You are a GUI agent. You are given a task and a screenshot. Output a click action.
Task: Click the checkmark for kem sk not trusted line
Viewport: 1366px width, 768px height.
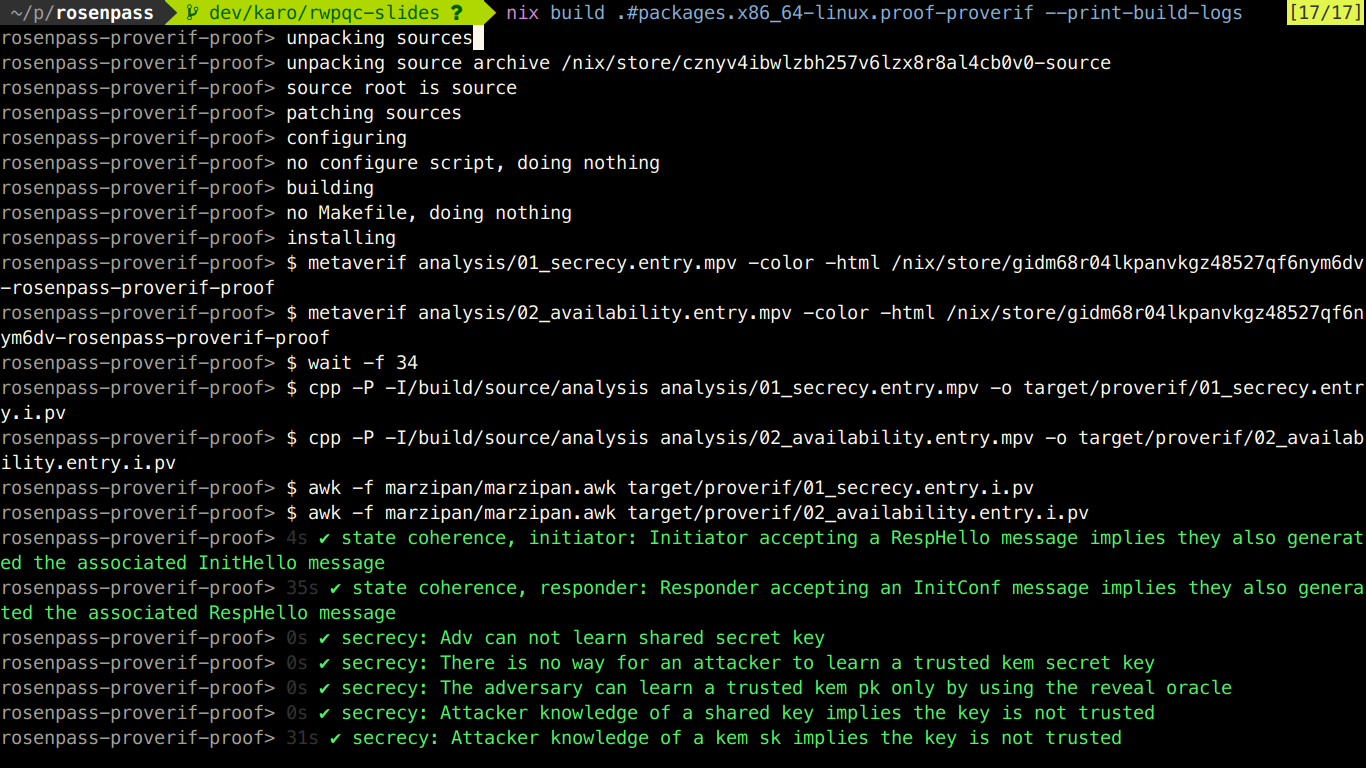[x=335, y=738]
